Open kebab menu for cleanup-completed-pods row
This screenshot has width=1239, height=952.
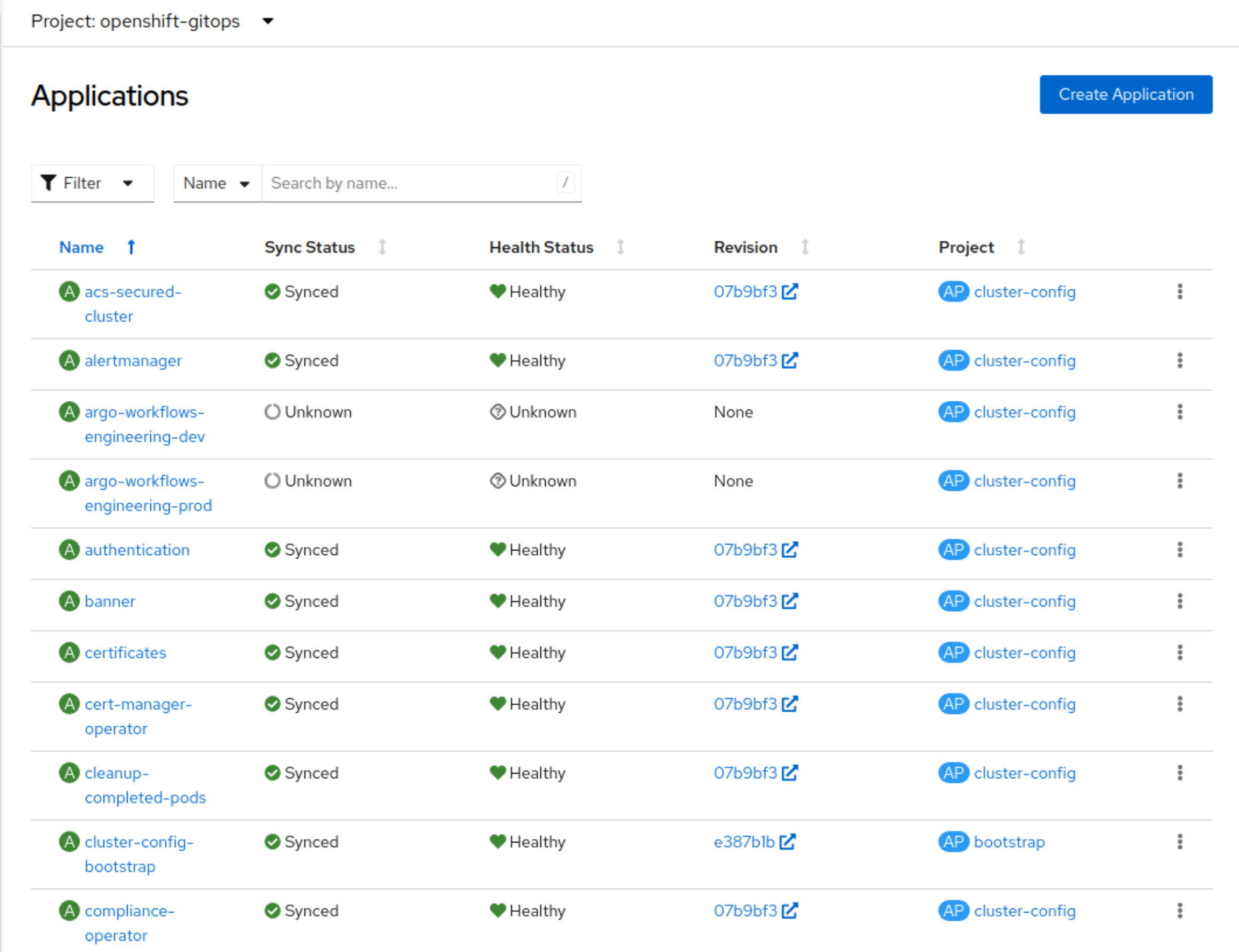(1180, 773)
